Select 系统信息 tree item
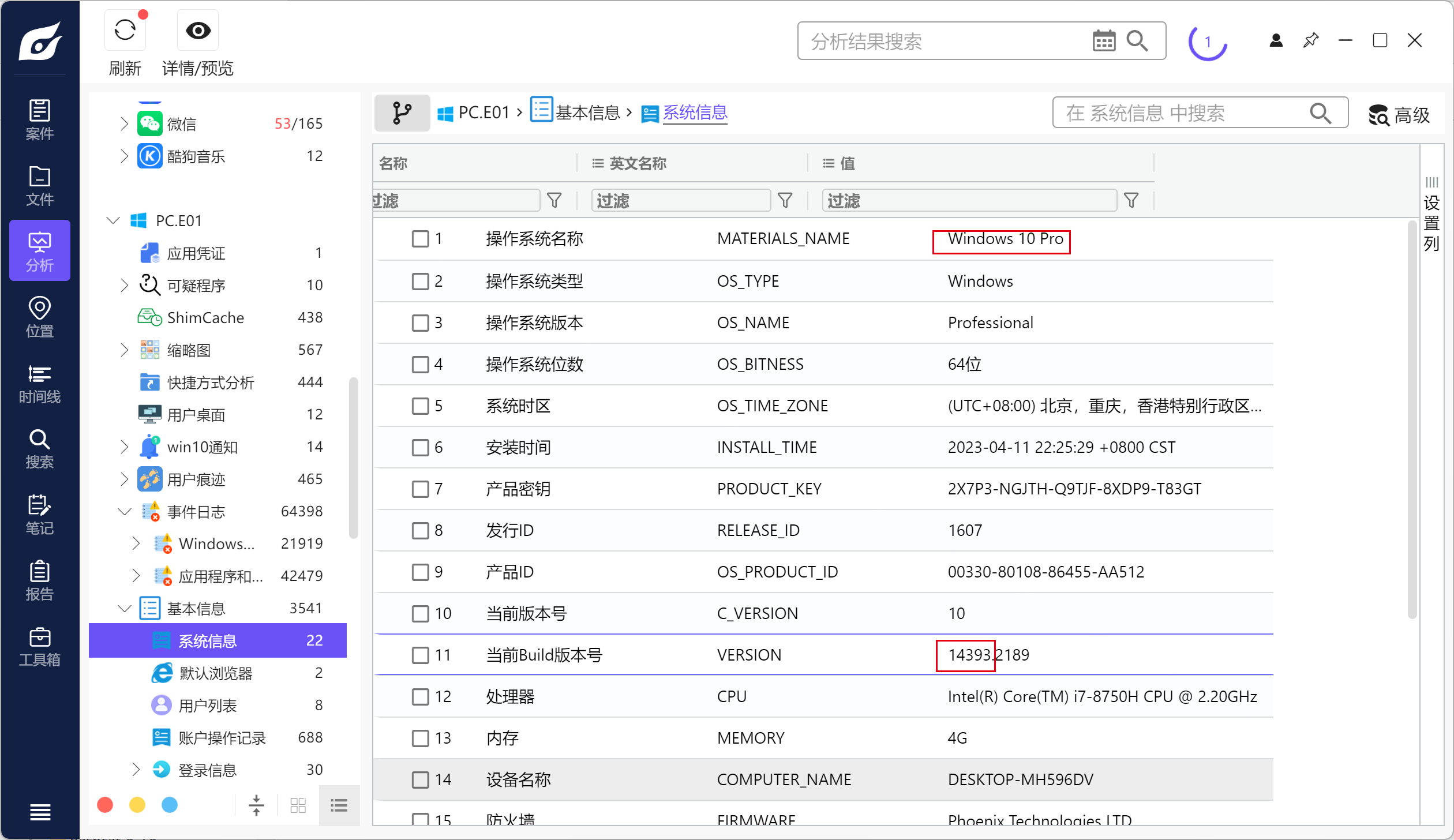 point(218,640)
